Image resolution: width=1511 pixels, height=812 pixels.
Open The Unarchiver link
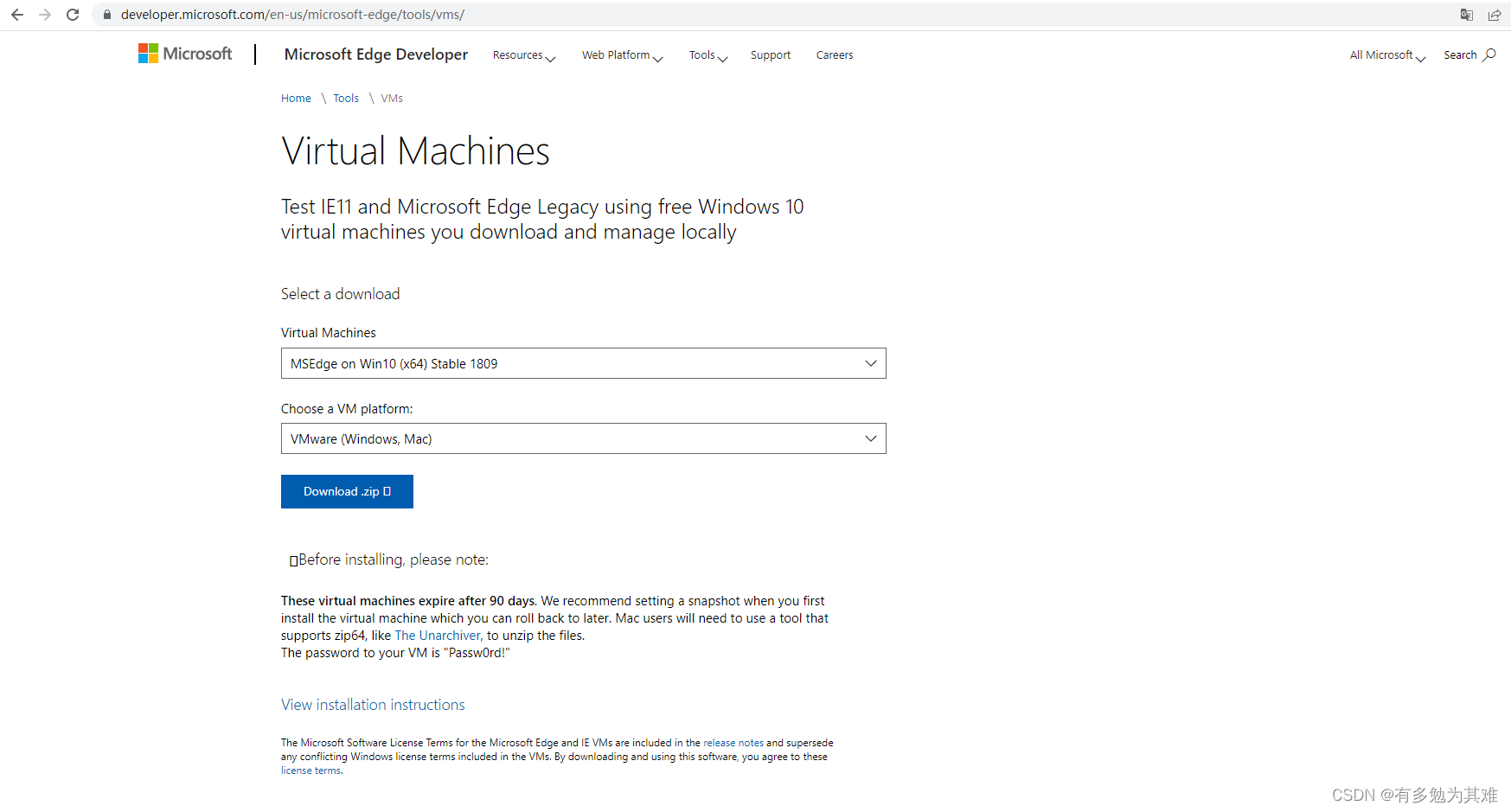(438, 636)
